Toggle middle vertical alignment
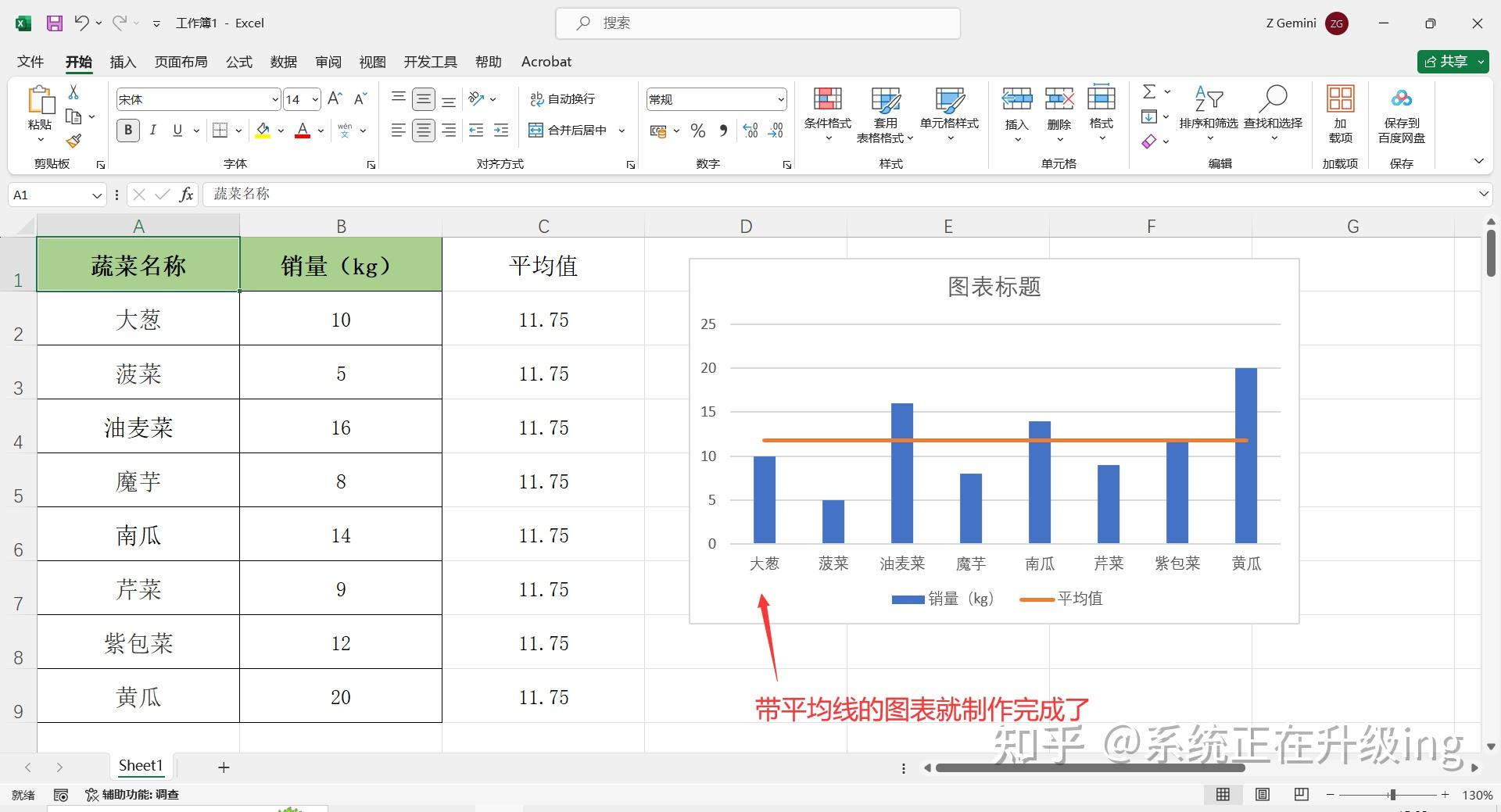The height and width of the screenshot is (812, 1501). coord(424,98)
